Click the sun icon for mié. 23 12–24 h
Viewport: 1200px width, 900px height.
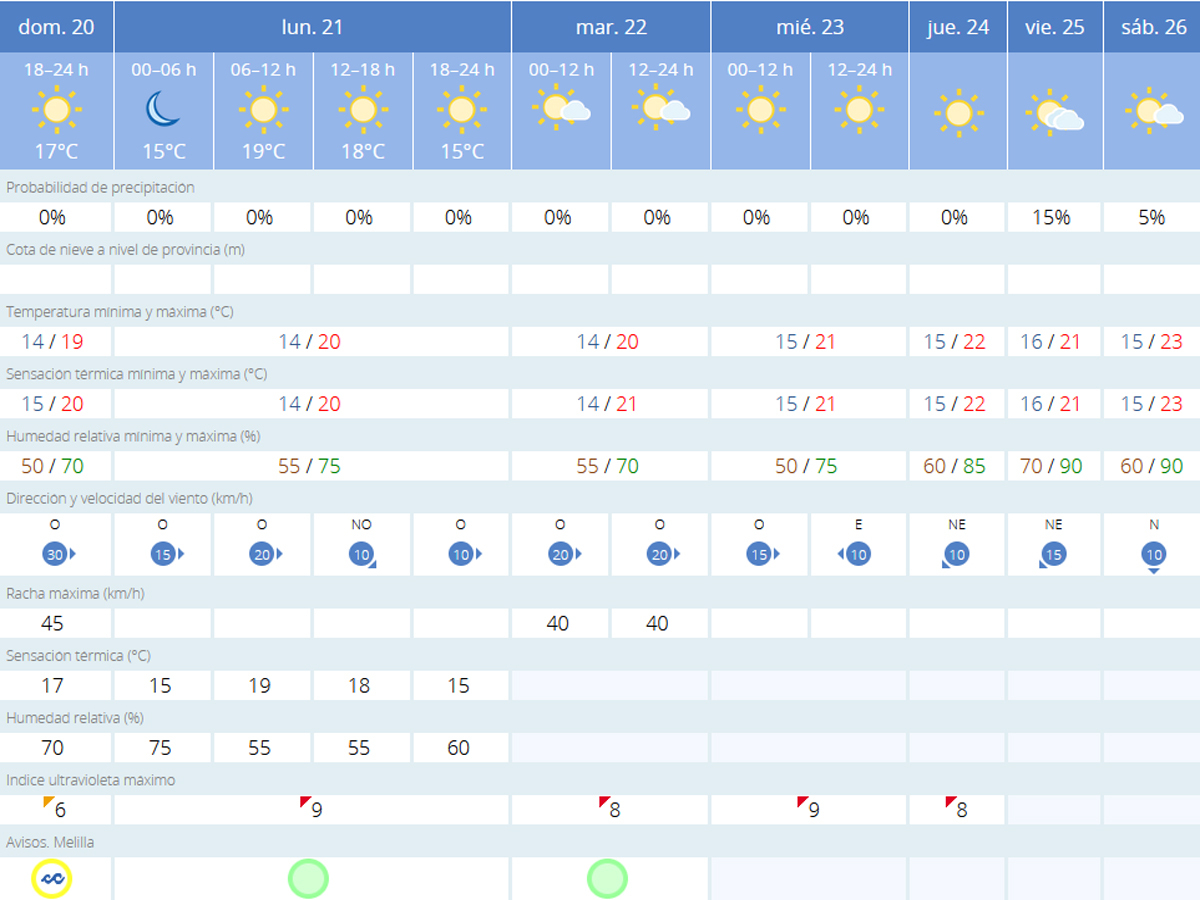point(859,109)
